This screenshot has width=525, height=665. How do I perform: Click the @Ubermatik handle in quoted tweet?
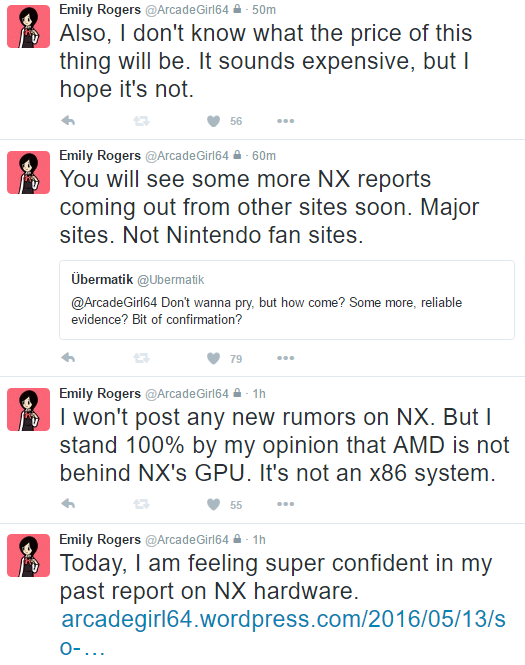click(170, 280)
